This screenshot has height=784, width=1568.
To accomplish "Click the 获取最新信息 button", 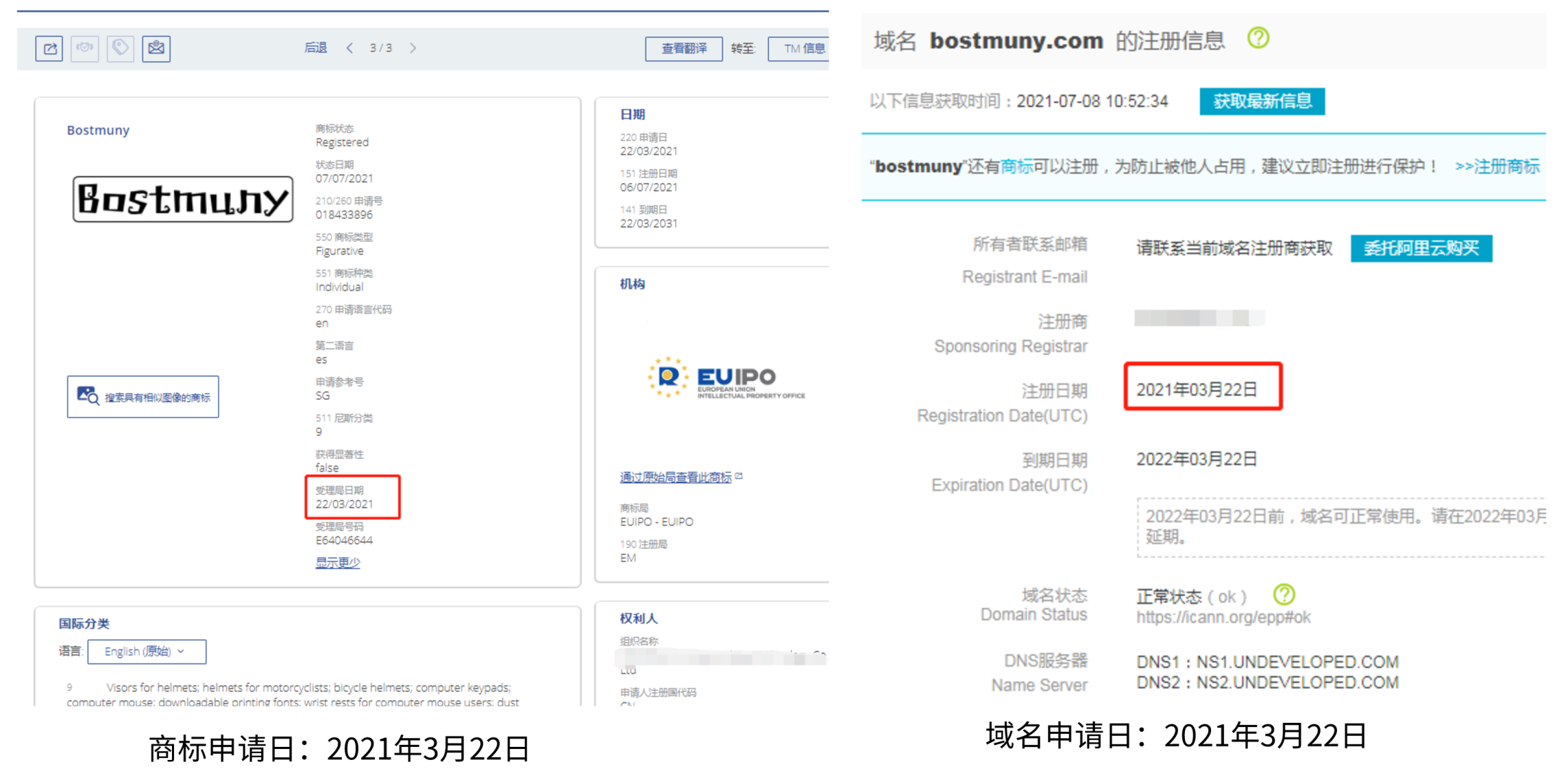I will pyautogui.click(x=1261, y=102).
